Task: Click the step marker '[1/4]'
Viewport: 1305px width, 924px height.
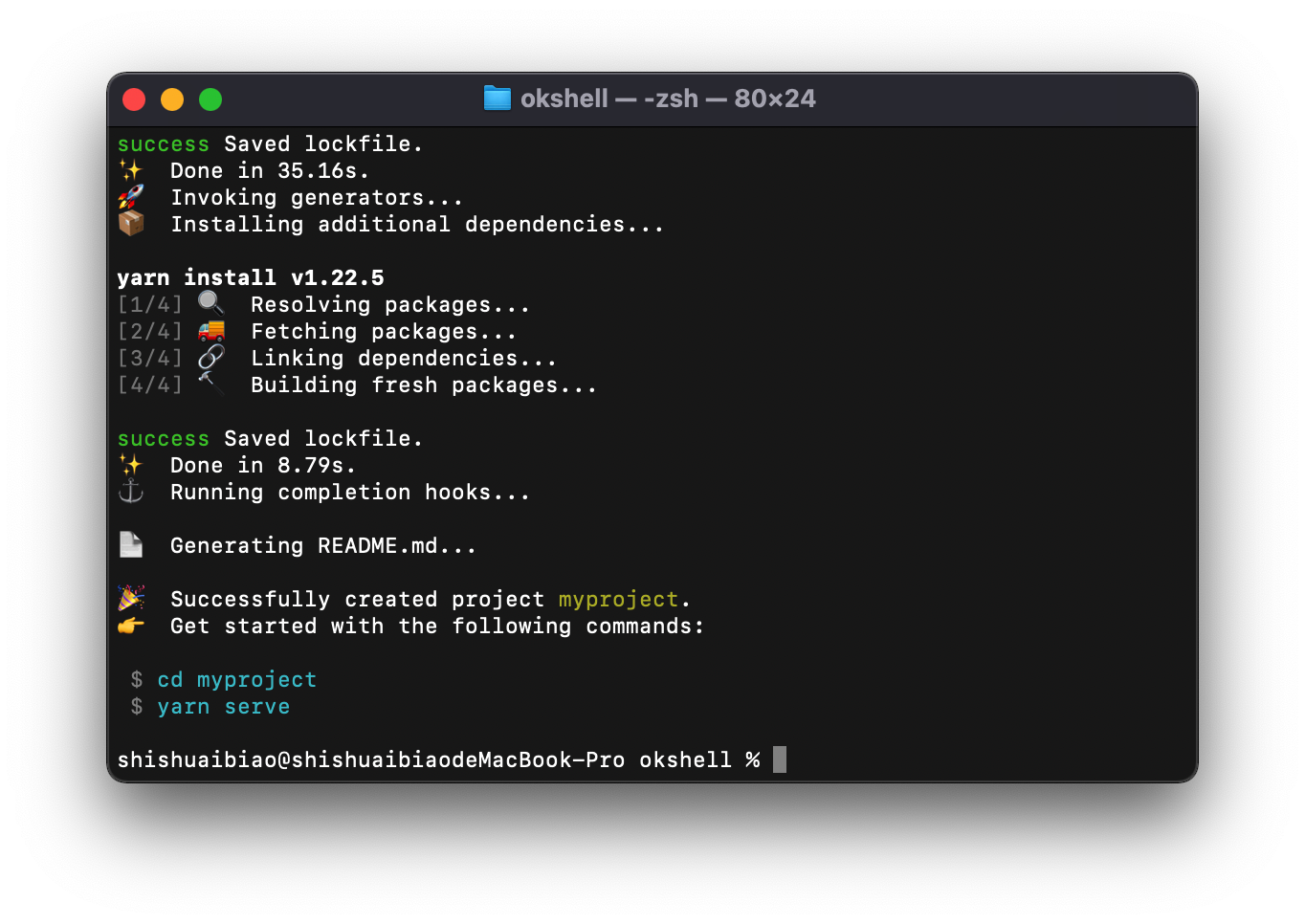Action: tap(150, 304)
